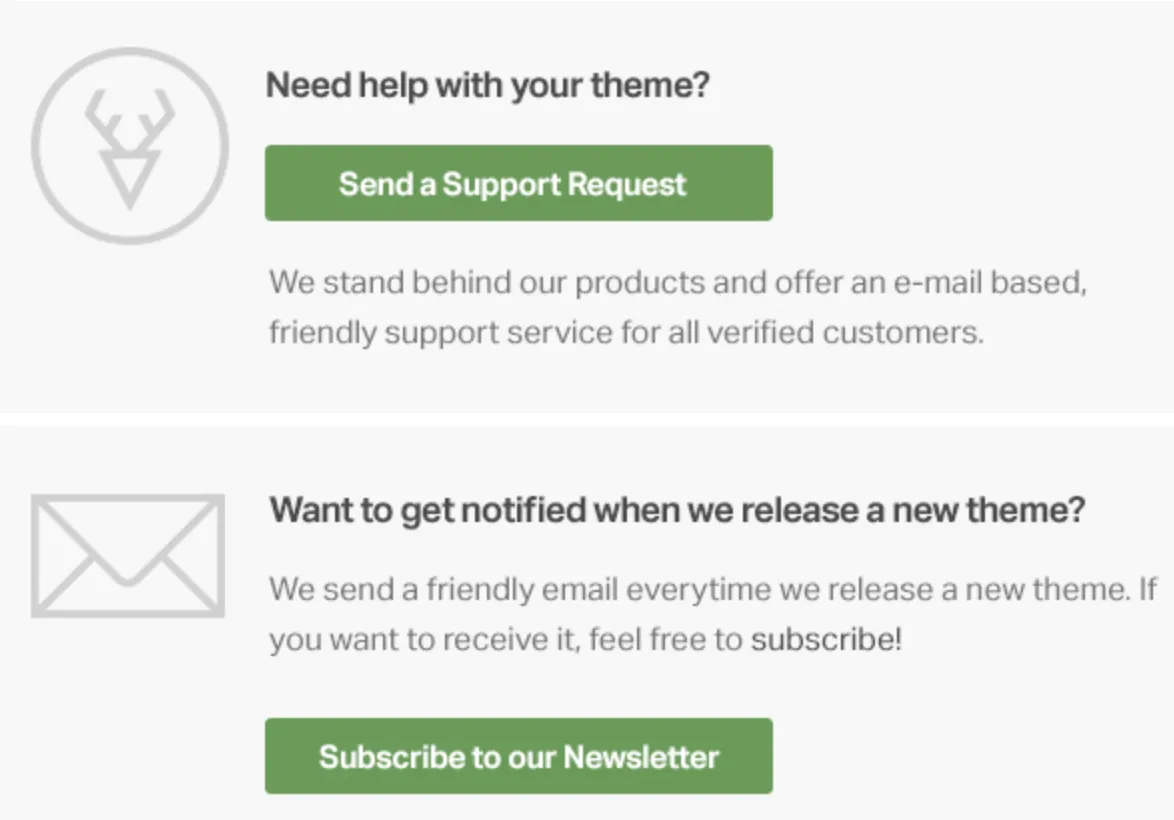Click the text 'verified customers'
The image size is (1174, 820).
click(845, 332)
